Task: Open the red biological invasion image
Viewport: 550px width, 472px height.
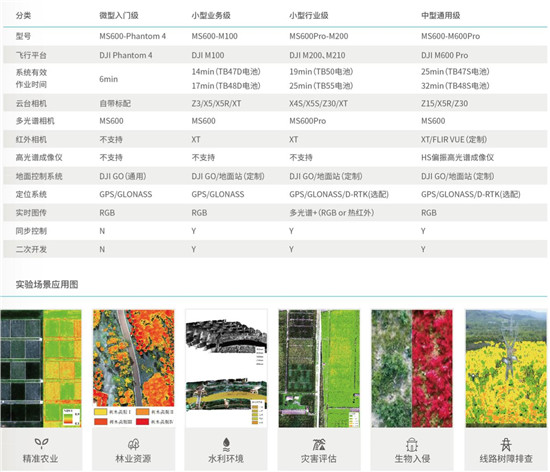Action: 412,368
